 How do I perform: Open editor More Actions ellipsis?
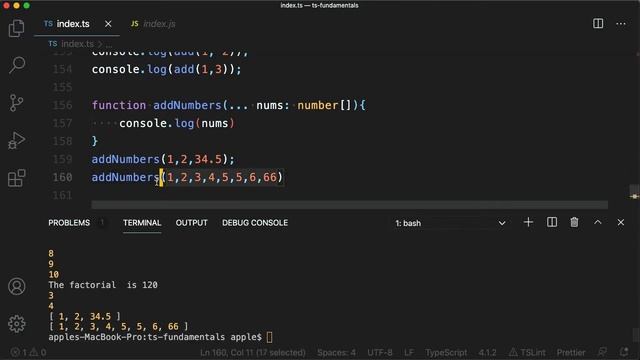[x=621, y=24]
